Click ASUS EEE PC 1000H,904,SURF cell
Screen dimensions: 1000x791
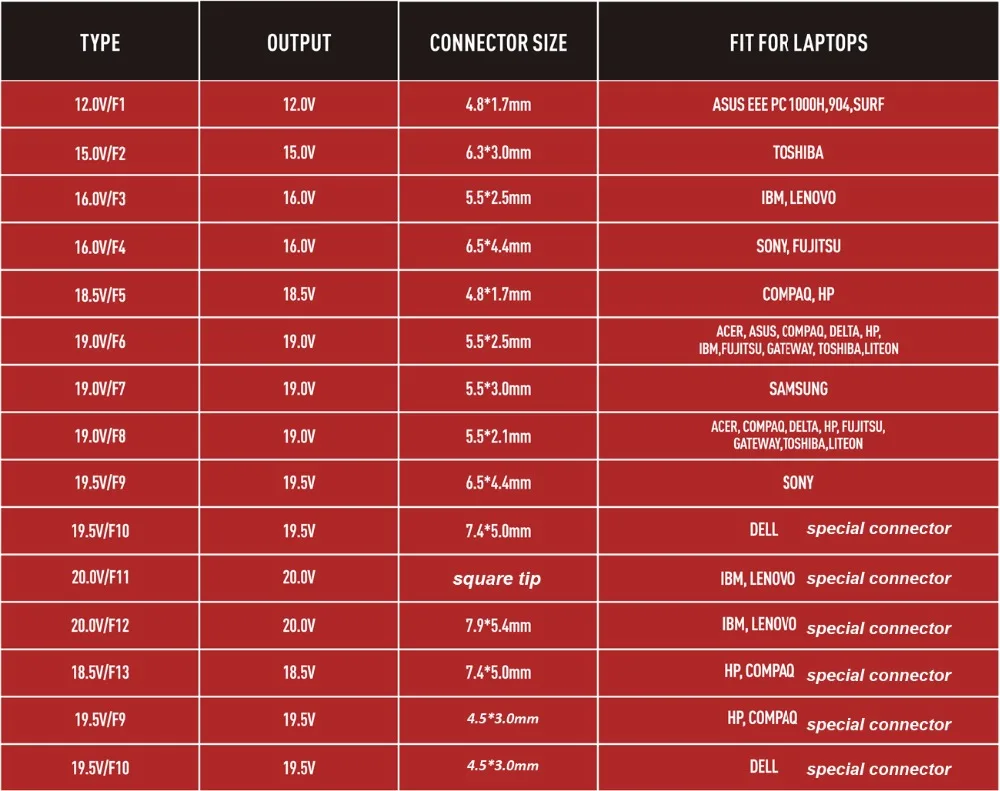[x=798, y=104]
